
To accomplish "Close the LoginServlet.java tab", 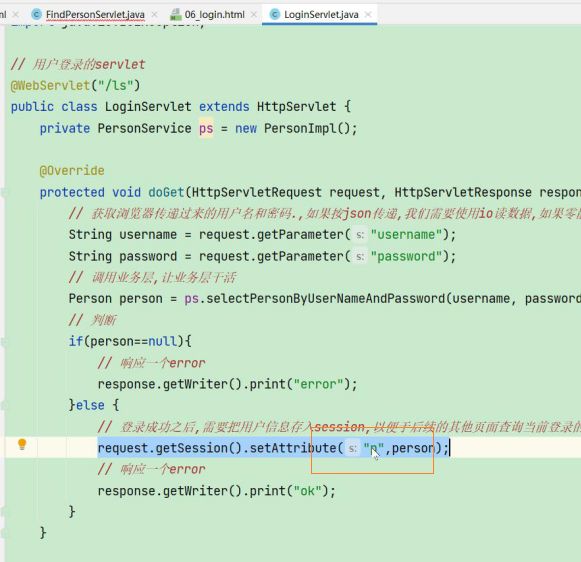I will (x=368, y=14).
